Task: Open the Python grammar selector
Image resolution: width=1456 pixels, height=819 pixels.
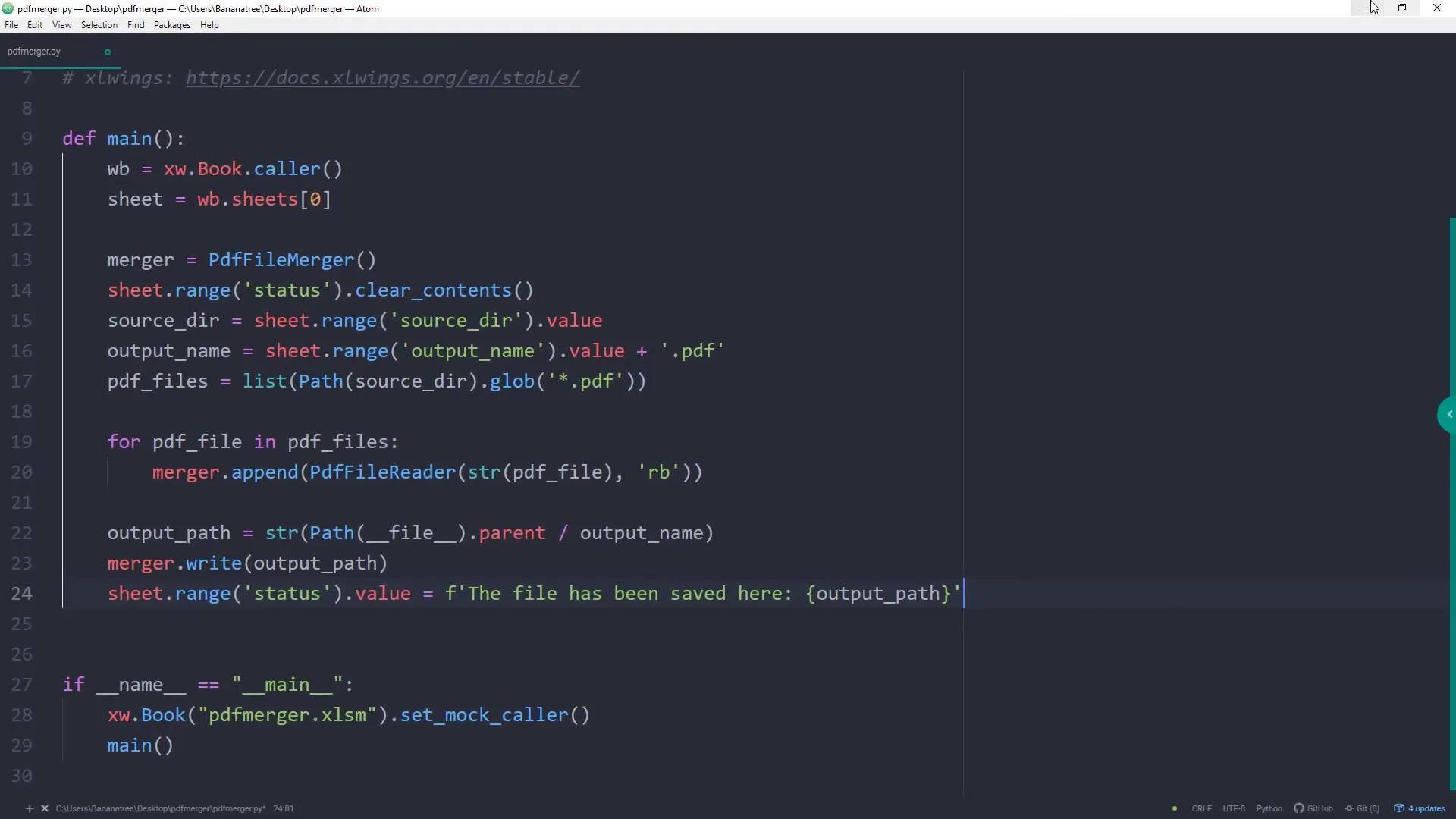Action: [x=1270, y=808]
